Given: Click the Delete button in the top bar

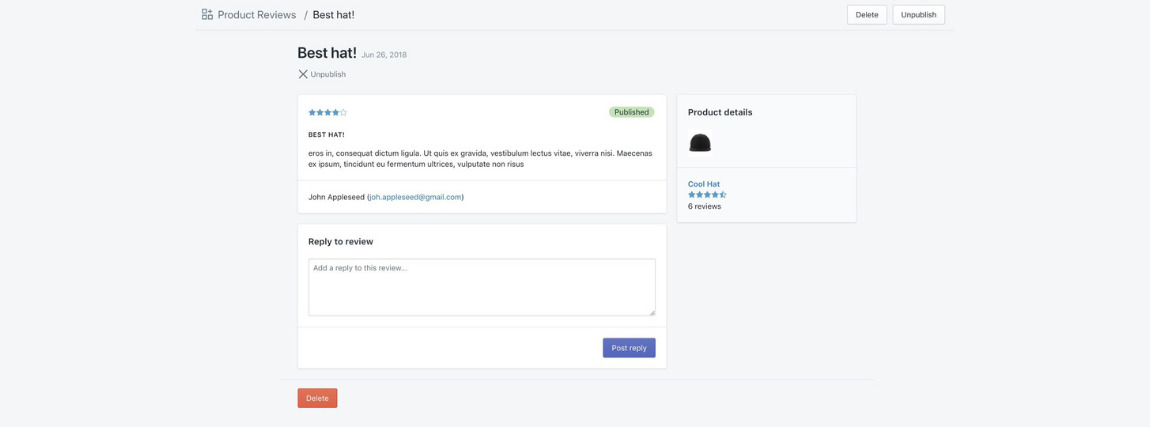Looking at the screenshot, I should pyautogui.click(x=867, y=15).
